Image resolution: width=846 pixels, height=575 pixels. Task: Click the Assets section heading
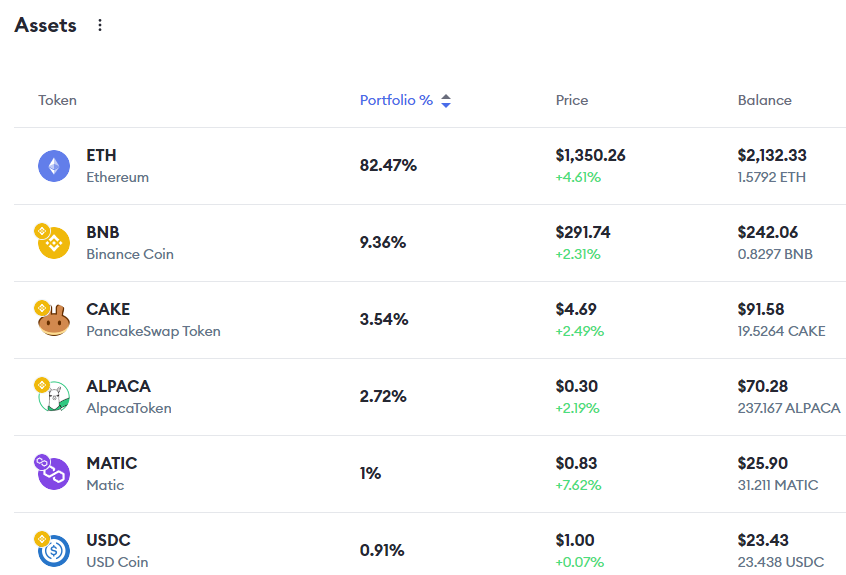click(45, 25)
